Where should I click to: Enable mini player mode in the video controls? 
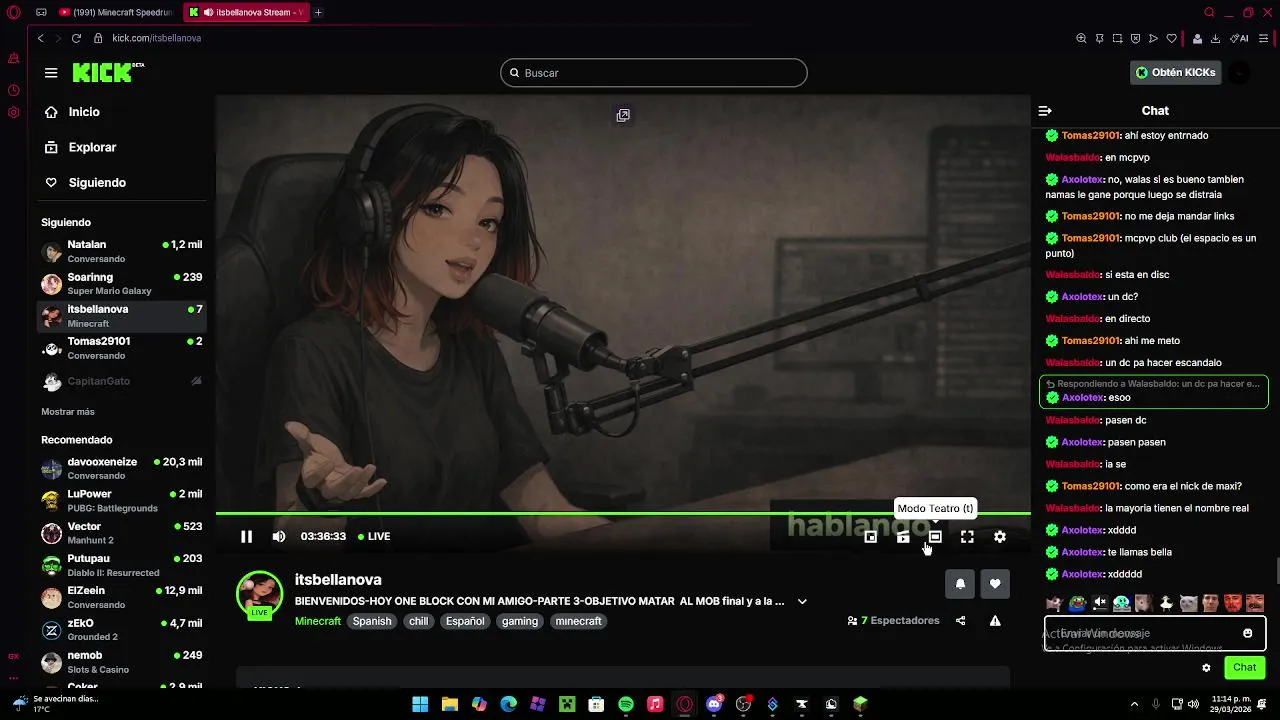pyautogui.click(x=871, y=537)
